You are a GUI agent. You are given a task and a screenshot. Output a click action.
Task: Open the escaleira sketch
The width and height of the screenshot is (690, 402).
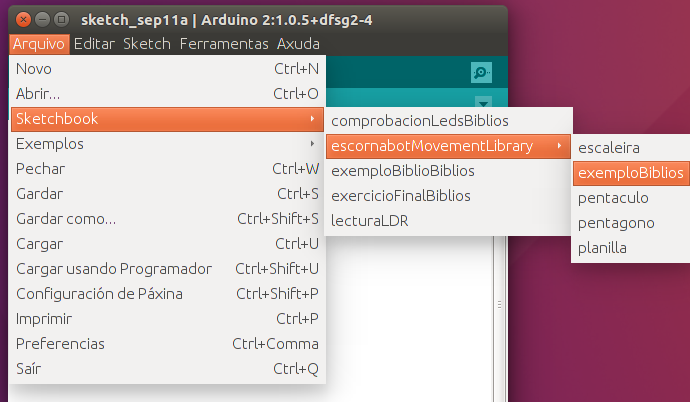(x=609, y=148)
